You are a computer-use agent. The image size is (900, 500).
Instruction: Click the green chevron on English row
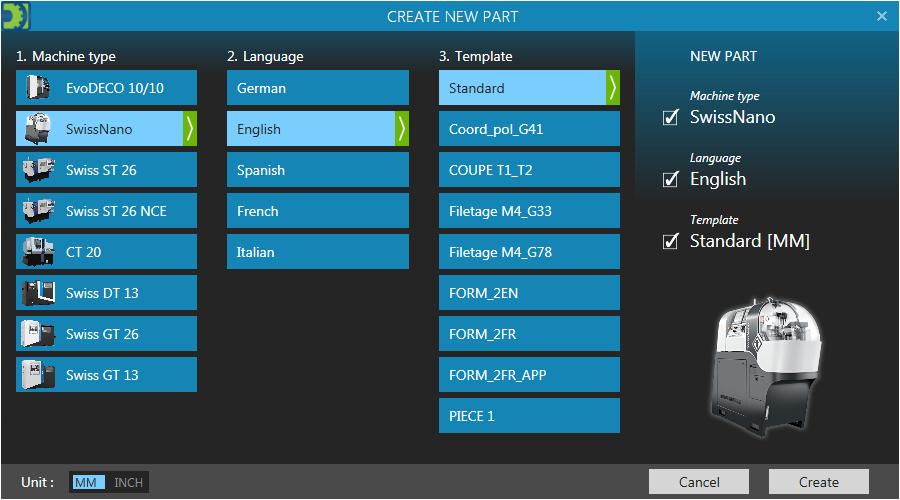[x=402, y=129]
